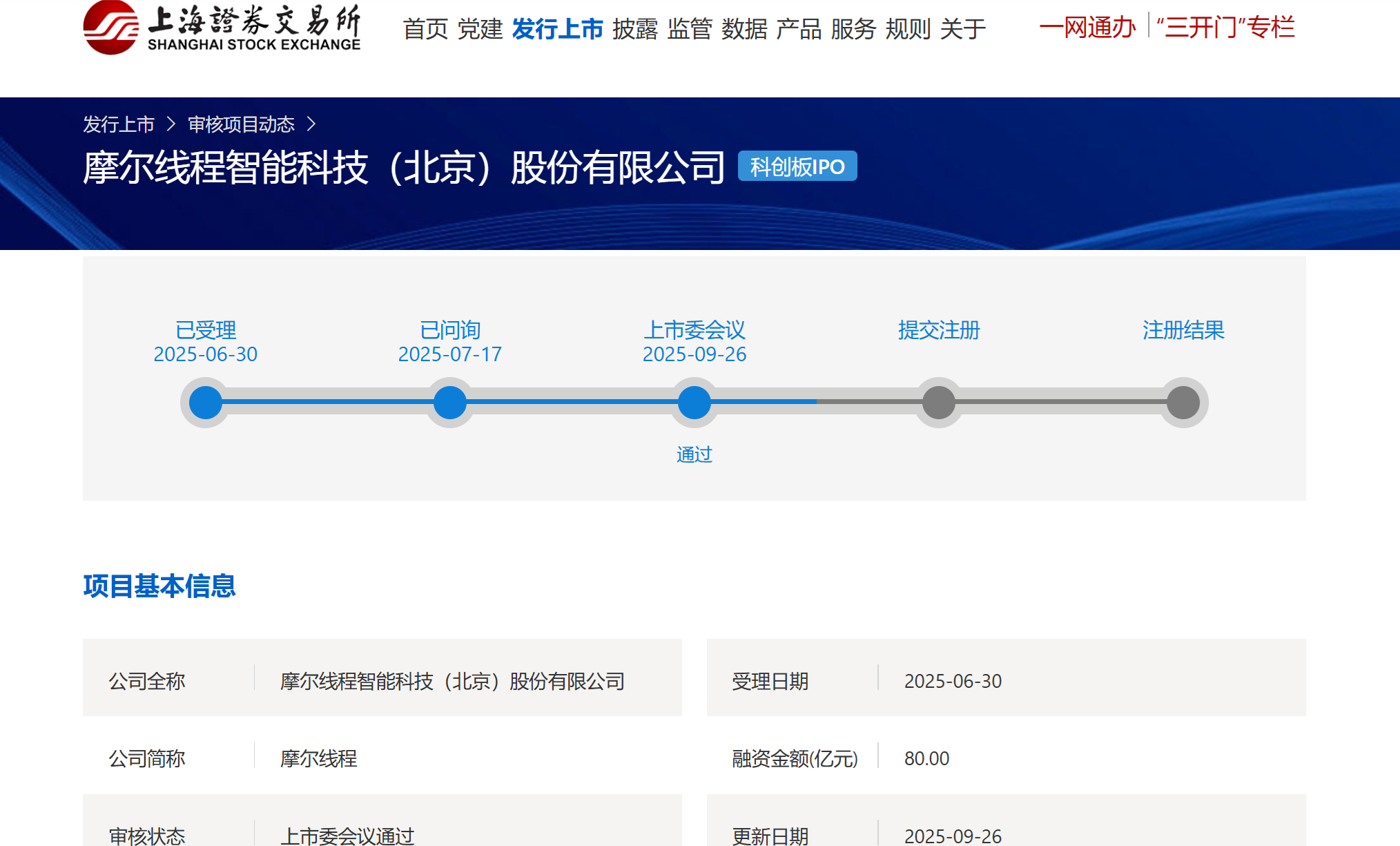Viewport: 1400px width, 846px height.
Task: Open the 服务 navigation item
Action: [853, 29]
